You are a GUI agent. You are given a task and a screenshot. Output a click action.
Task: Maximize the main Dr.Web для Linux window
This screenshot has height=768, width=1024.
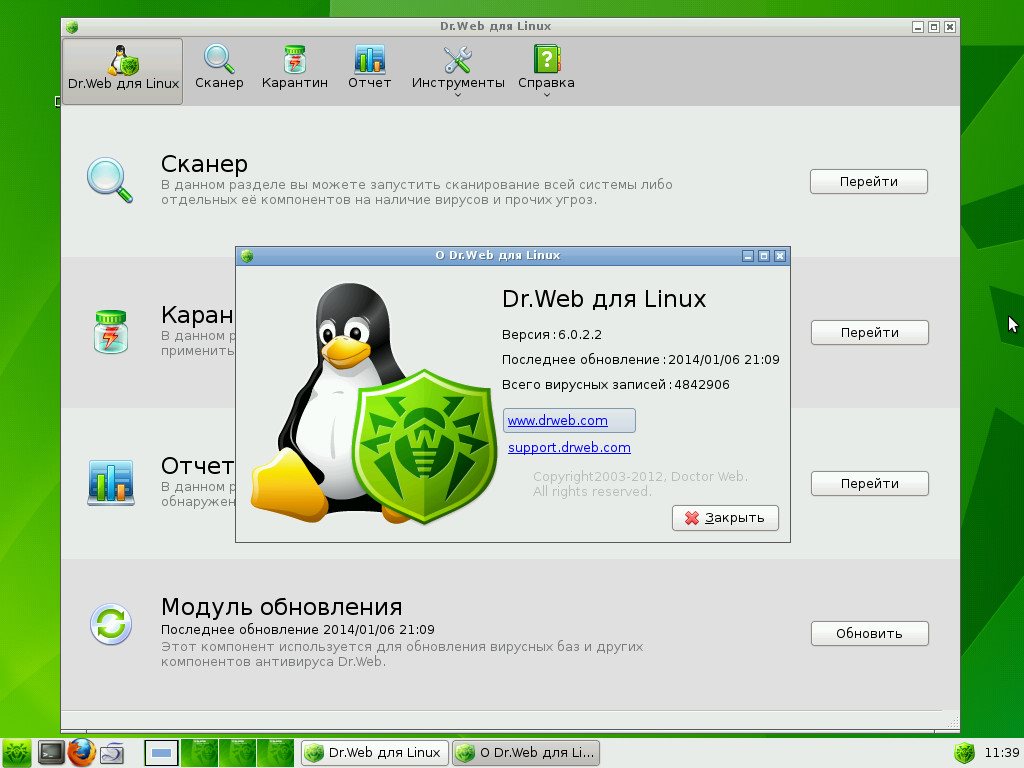934,27
